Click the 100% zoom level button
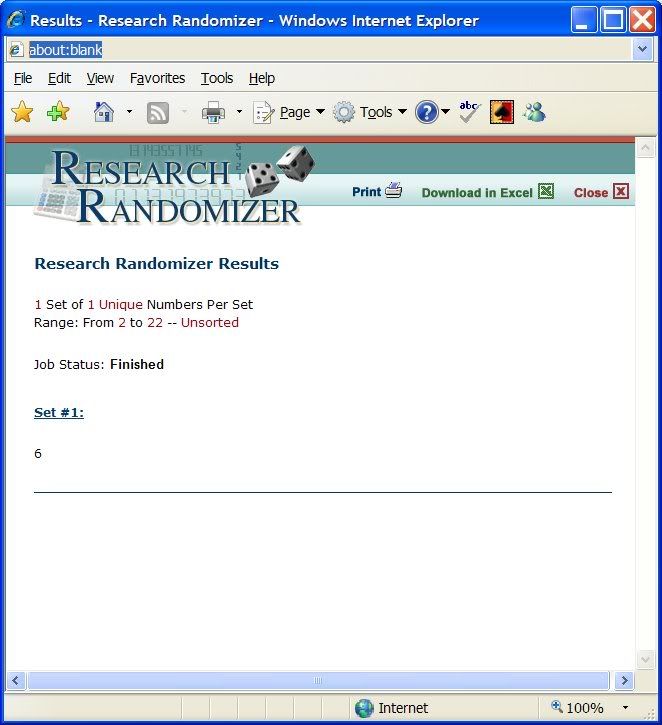 pos(578,707)
